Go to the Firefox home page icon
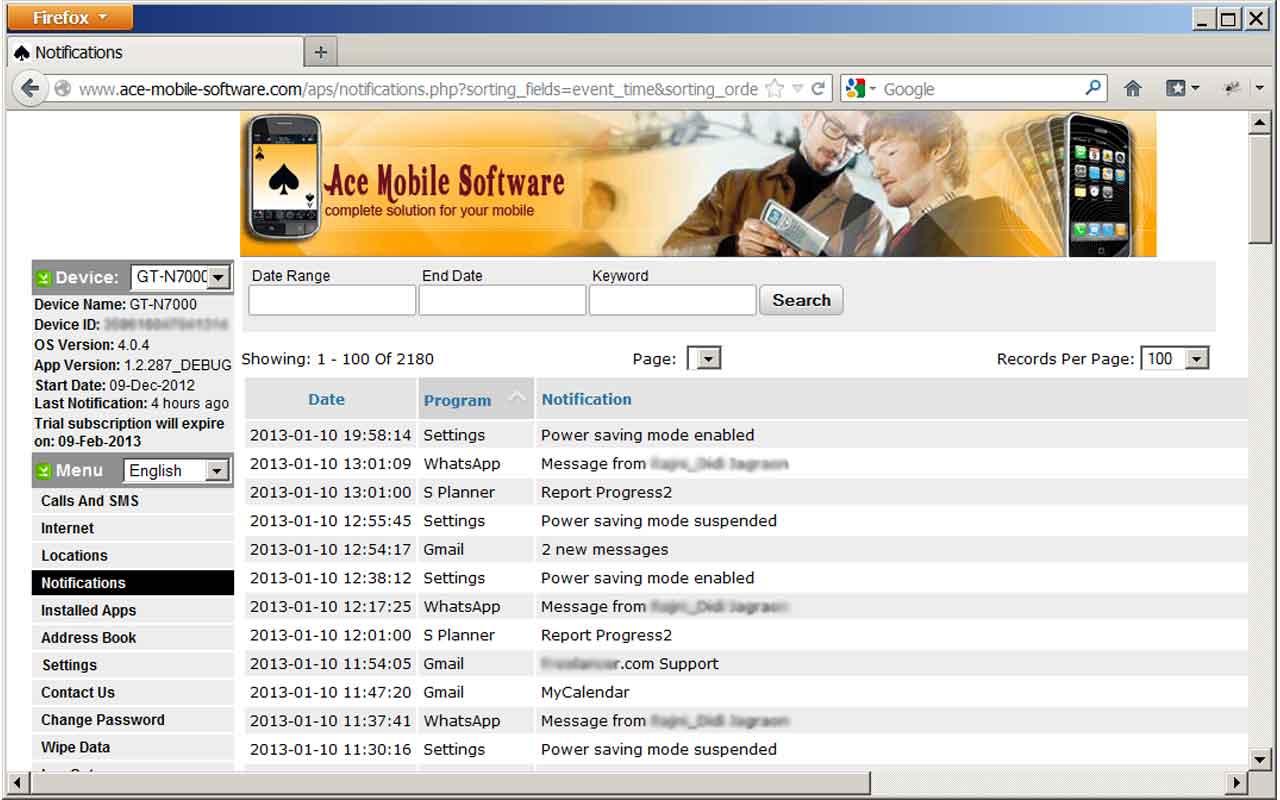Screen dimensions: 1280x800 pyautogui.click(x=1132, y=89)
